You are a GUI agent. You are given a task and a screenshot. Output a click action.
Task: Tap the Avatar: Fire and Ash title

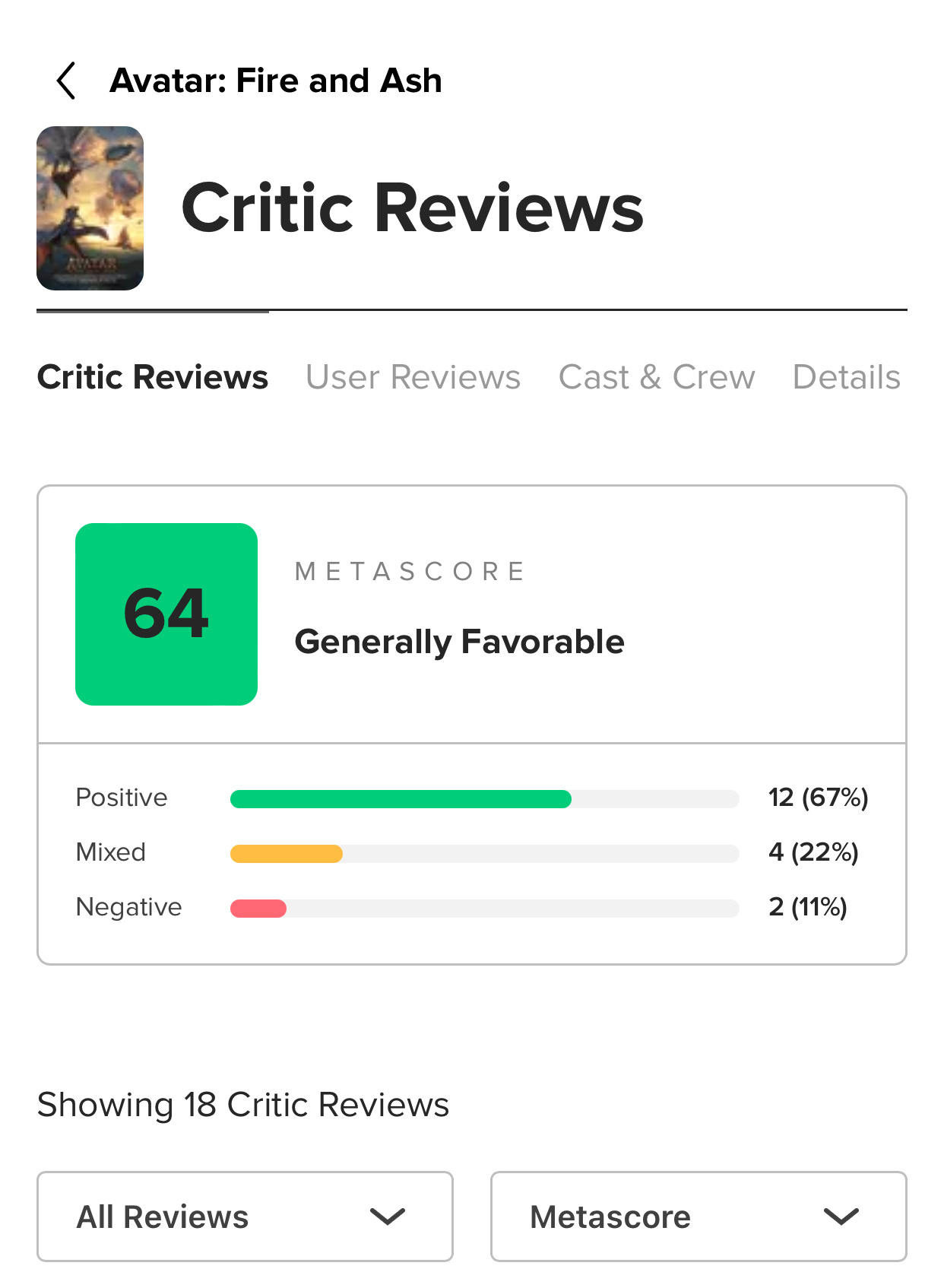coord(275,81)
